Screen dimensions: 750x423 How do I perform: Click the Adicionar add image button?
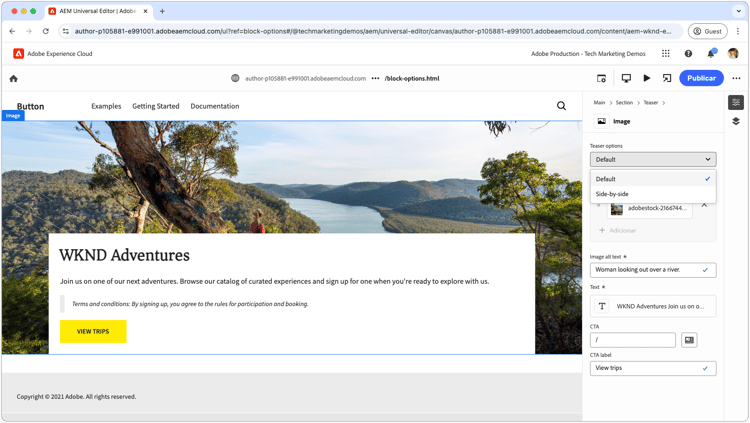618,230
